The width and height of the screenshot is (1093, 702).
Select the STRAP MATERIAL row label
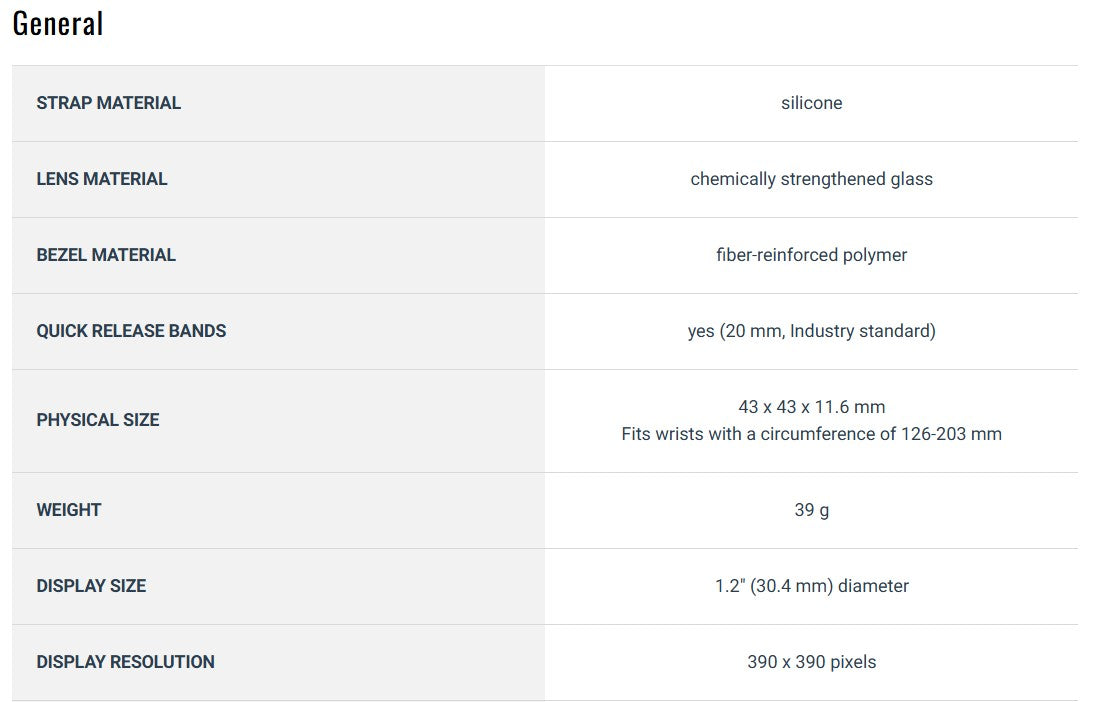[108, 103]
